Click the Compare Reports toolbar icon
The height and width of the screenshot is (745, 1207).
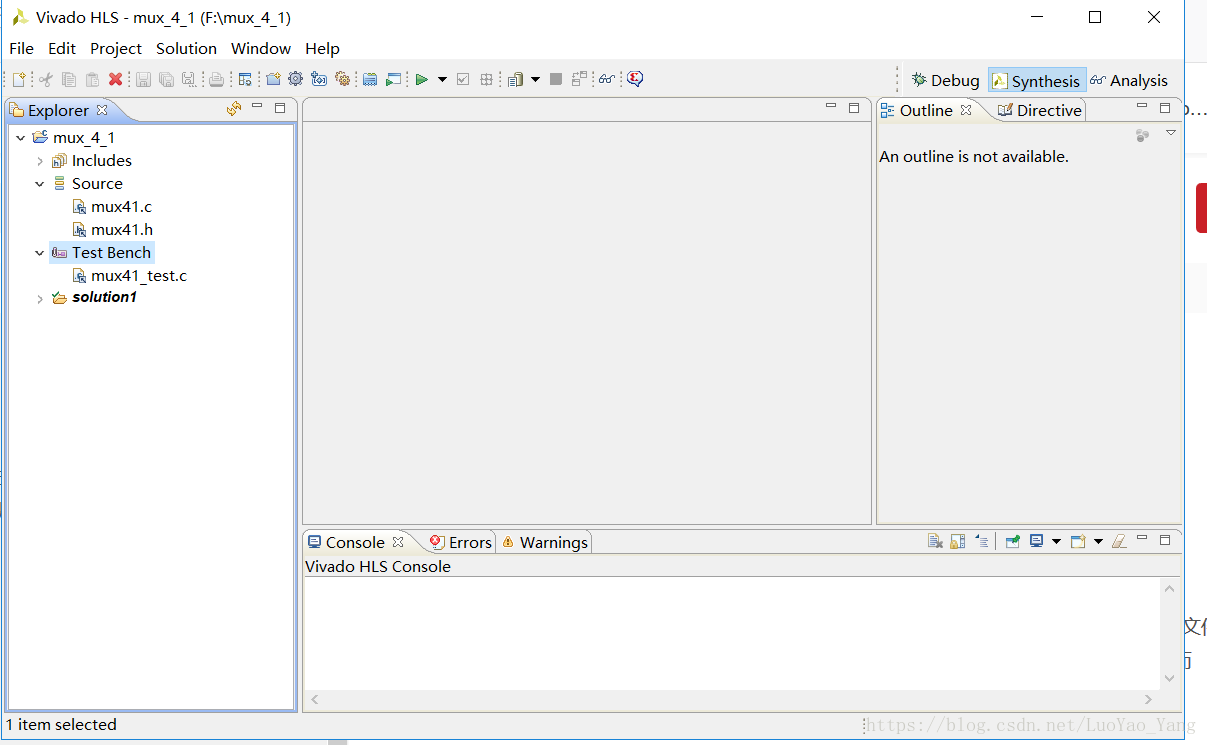(579, 79)
